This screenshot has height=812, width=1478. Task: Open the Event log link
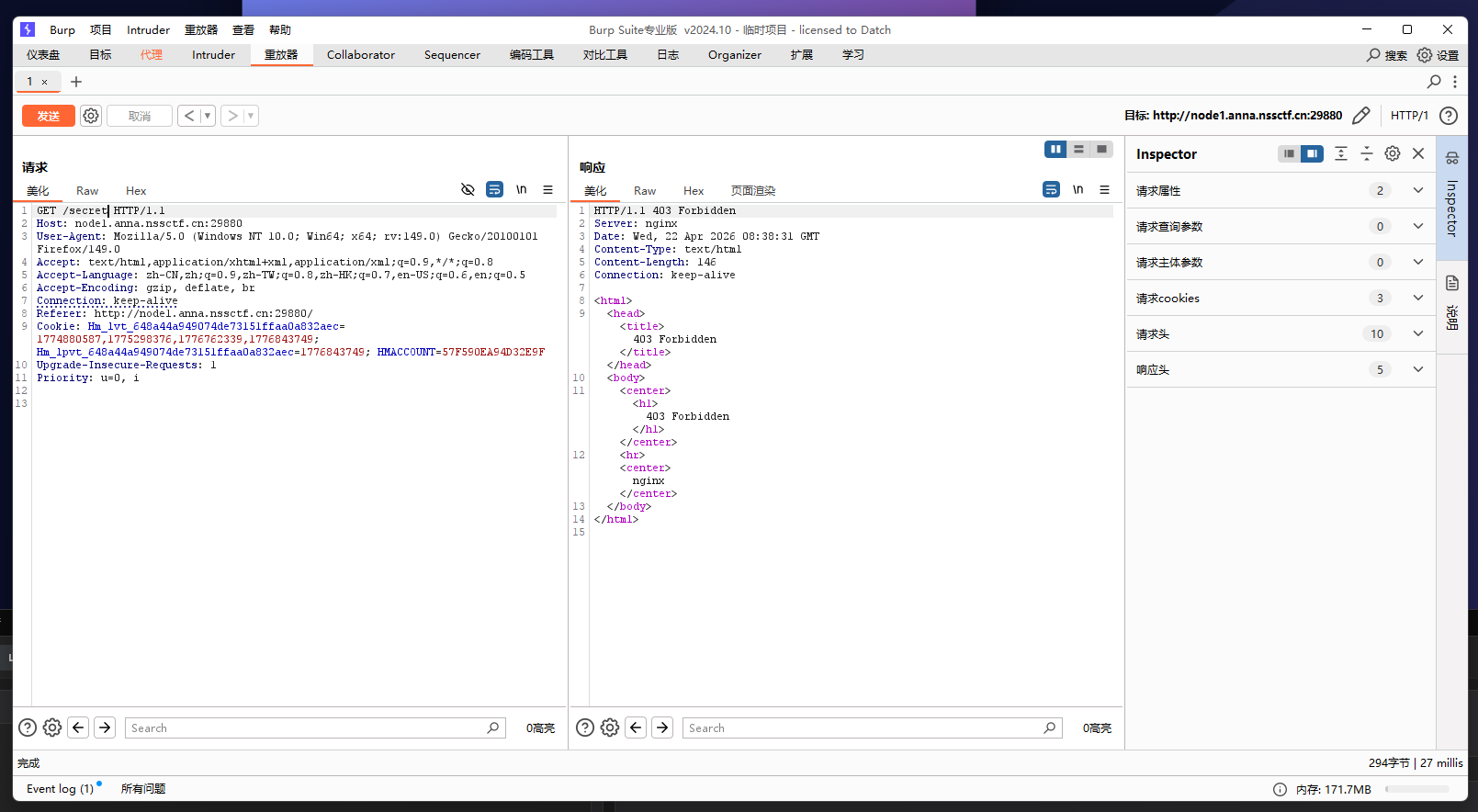point(60,788)
